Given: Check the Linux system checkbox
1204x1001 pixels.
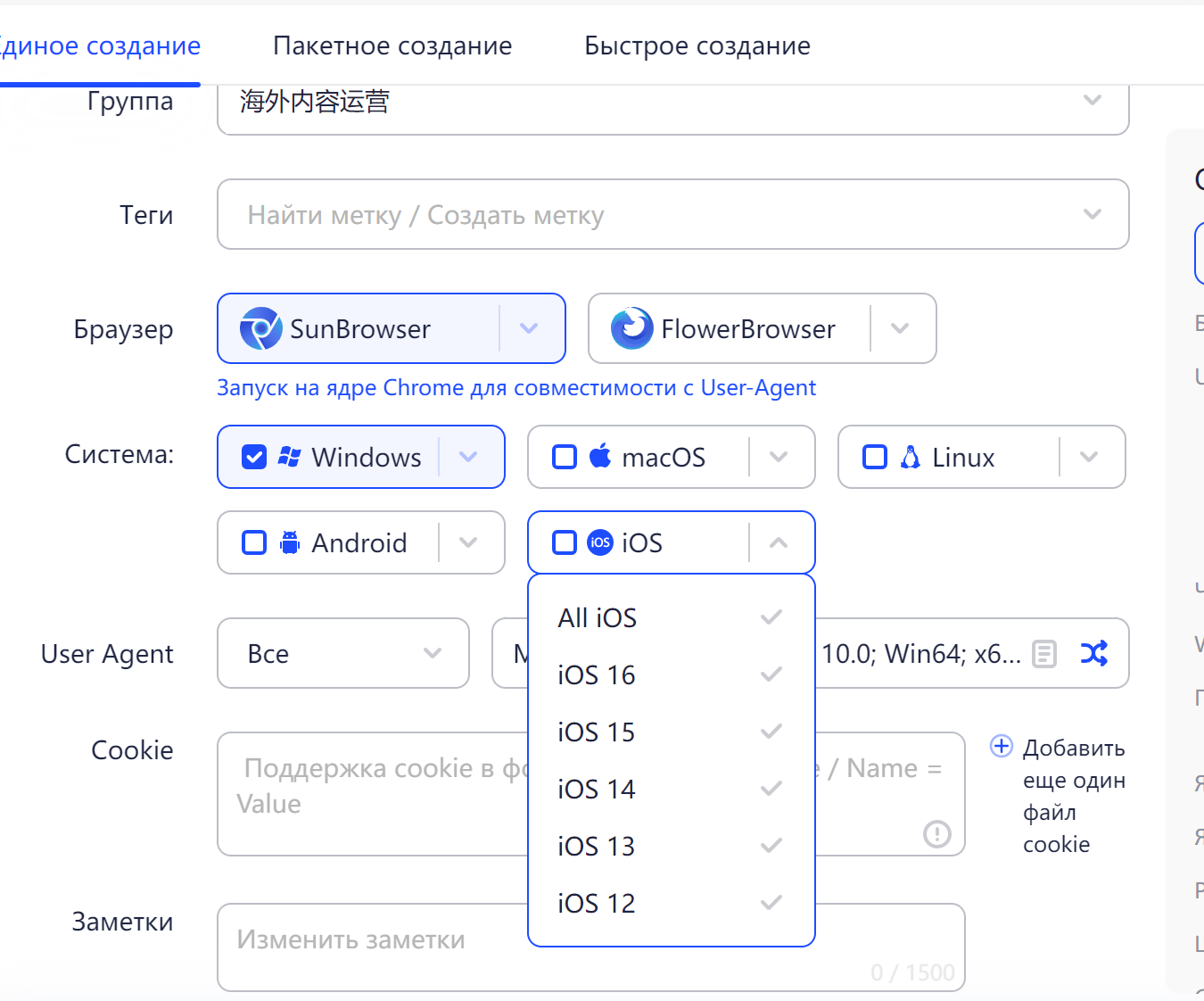Looking at the screenshot, I should tap(875, 457).
